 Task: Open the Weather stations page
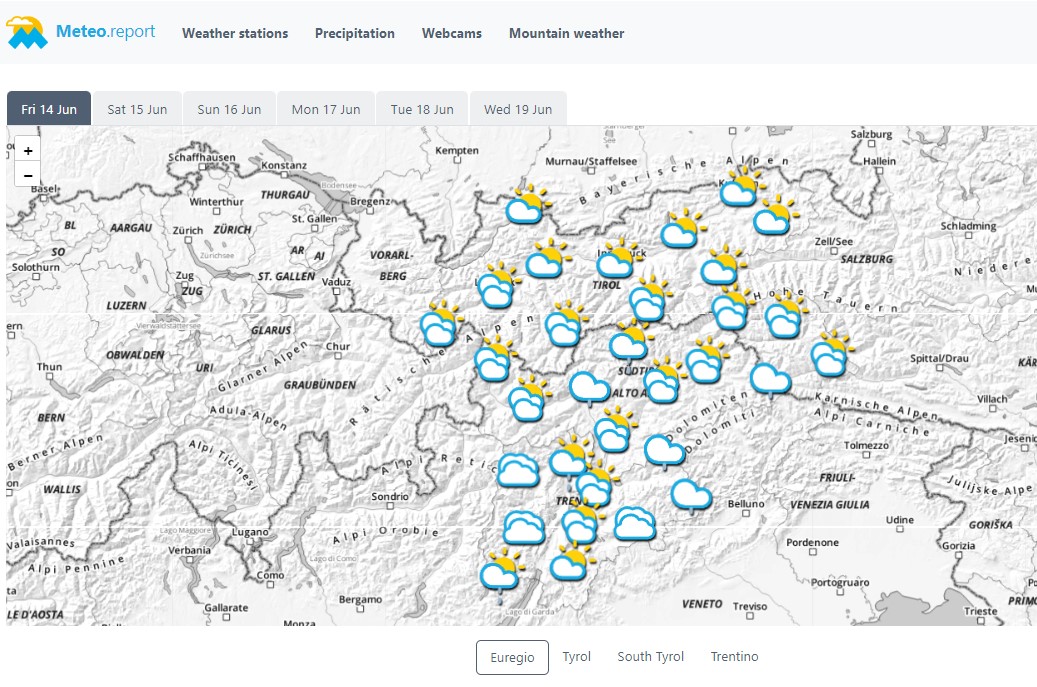coord(235,33)
